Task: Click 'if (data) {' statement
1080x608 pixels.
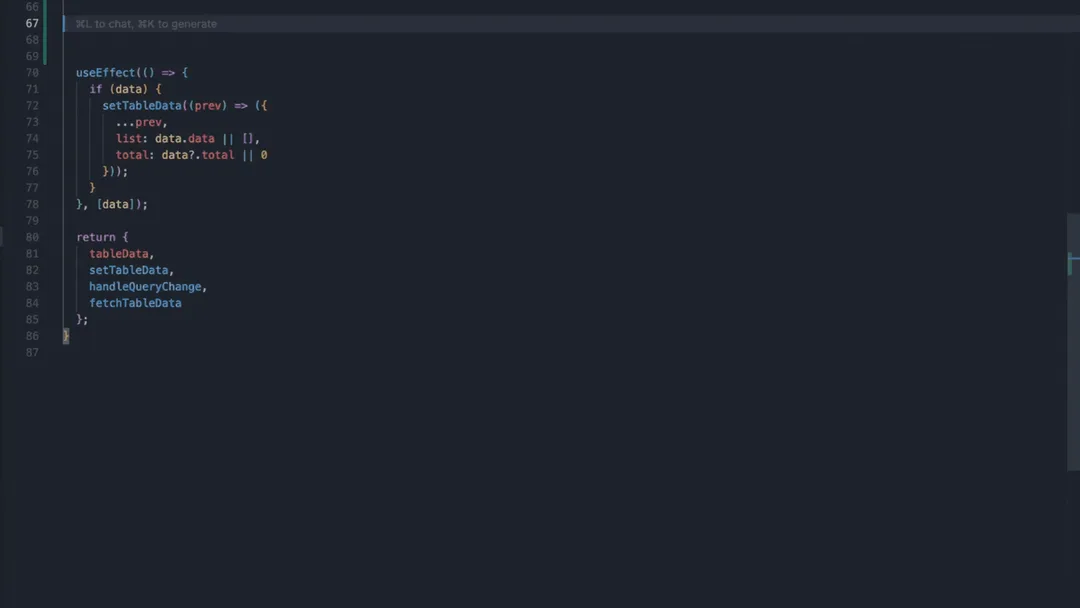Action: click(125, 90)
